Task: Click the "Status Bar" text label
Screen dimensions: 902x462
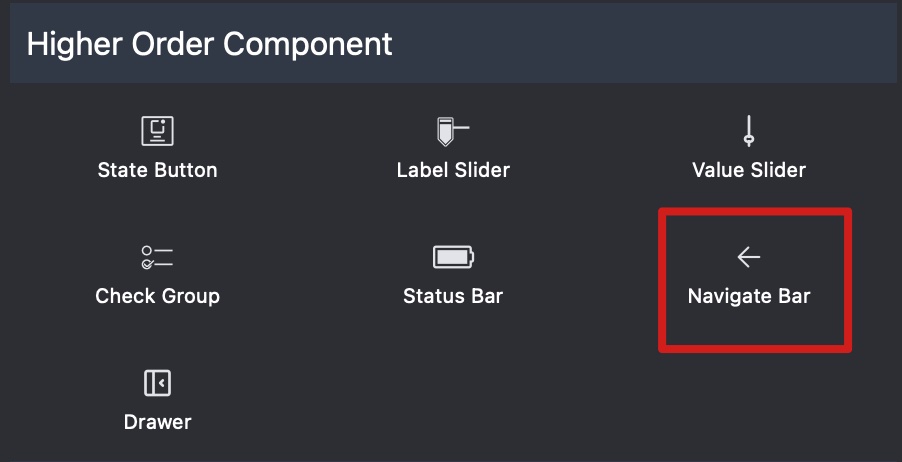Action: coord(453,296)
